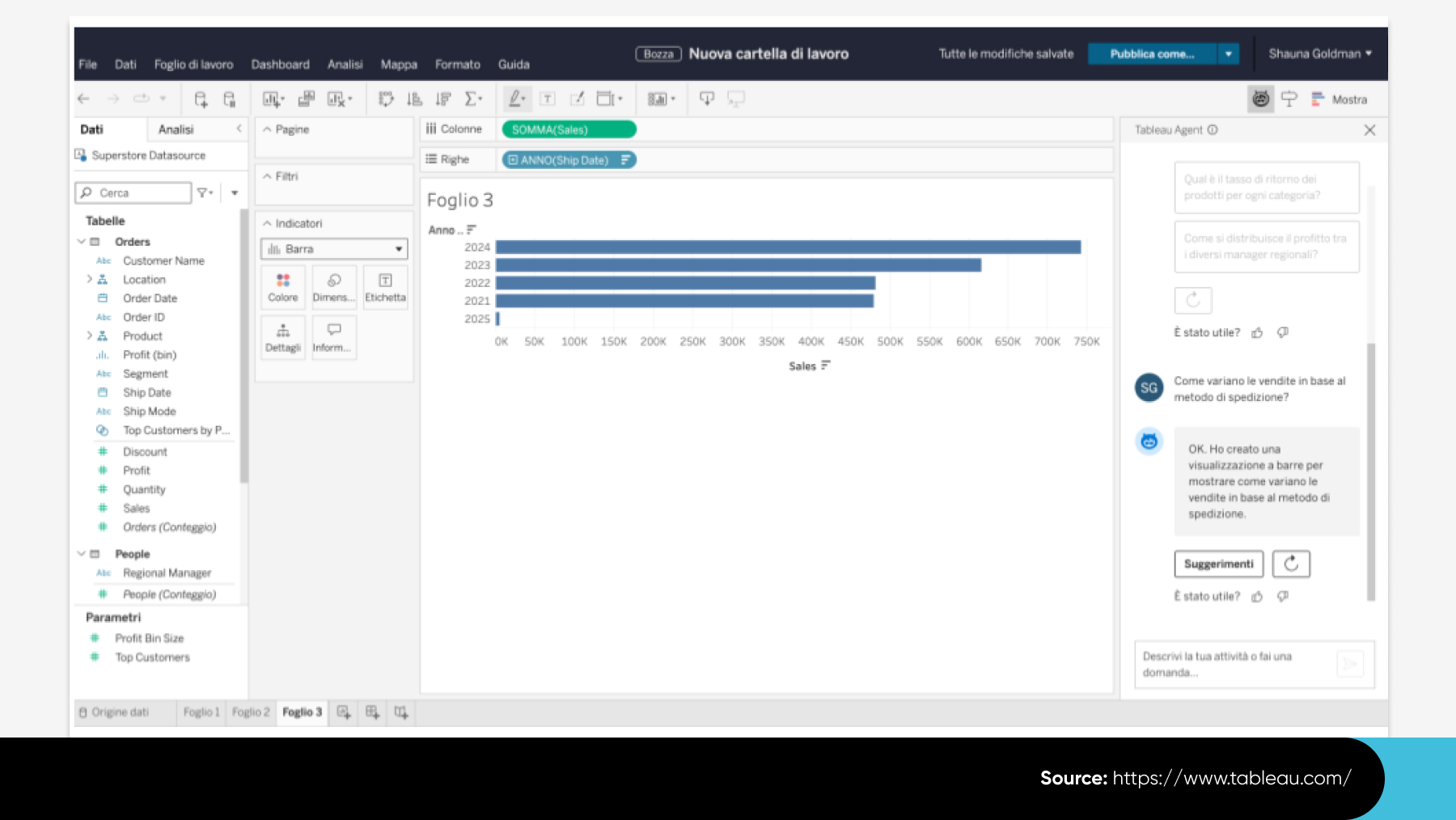Viewport: 1456px width, 820px height.
Task: Click the 2024 sales bar
Action: pos(788,247)
